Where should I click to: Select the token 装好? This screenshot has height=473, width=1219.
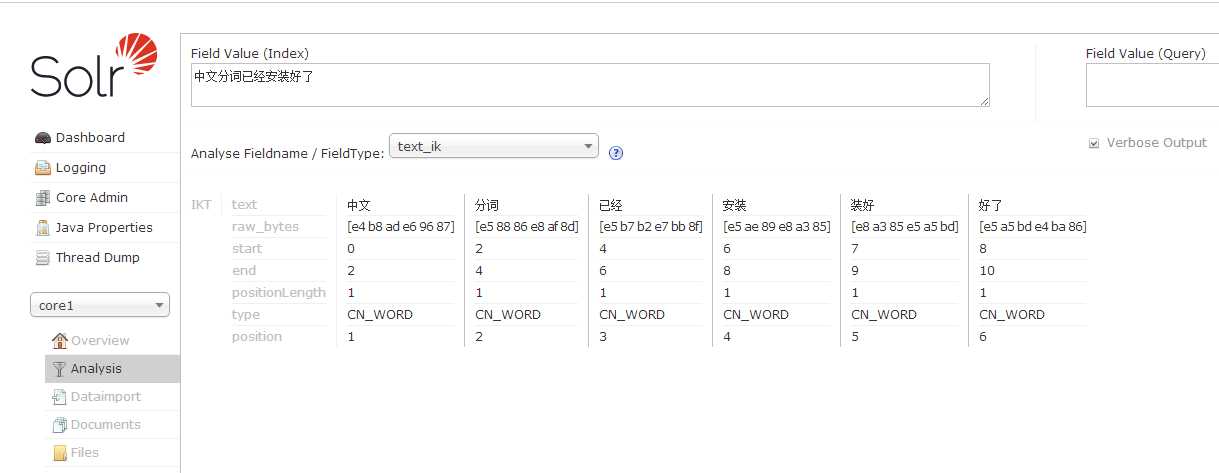pyautogui.click(x=863, y=205)
